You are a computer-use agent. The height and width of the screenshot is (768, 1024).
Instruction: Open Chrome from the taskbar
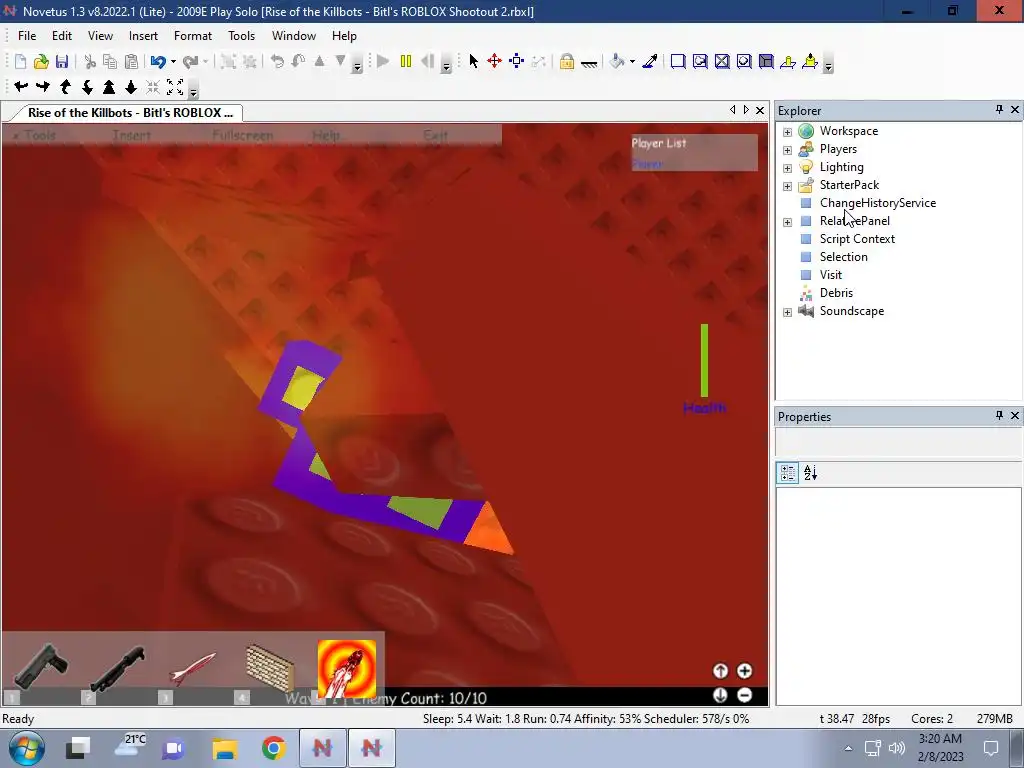tap(274, 748)
